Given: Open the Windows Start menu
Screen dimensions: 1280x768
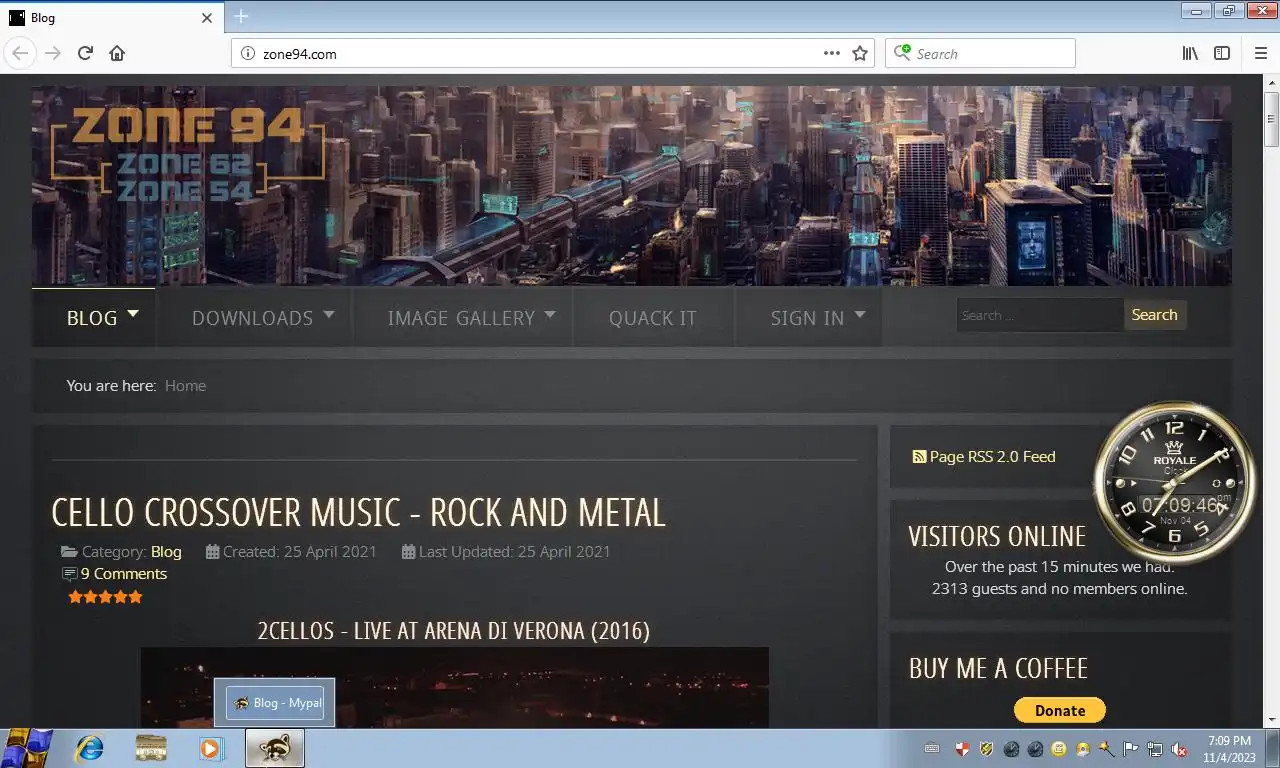Looking at the screenshot, I should click(27, 748).
